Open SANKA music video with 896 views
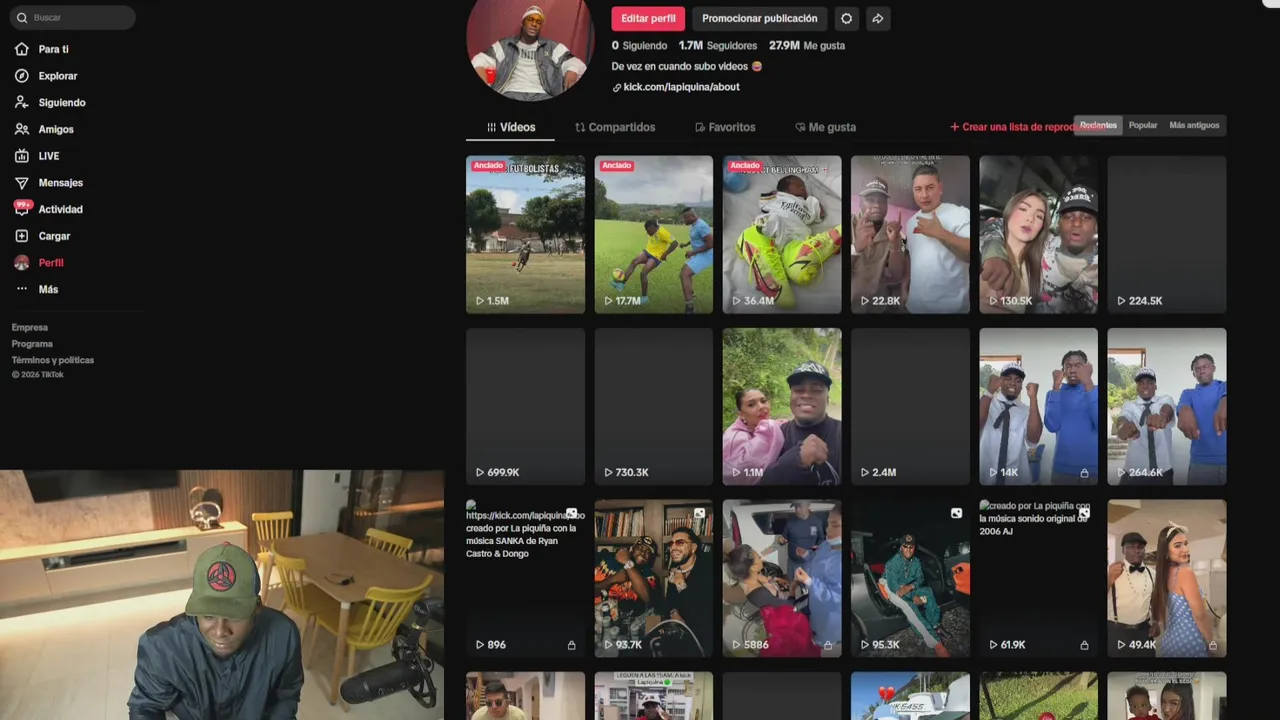This screenshot has height=720, width=1280. tap(525, 578)
